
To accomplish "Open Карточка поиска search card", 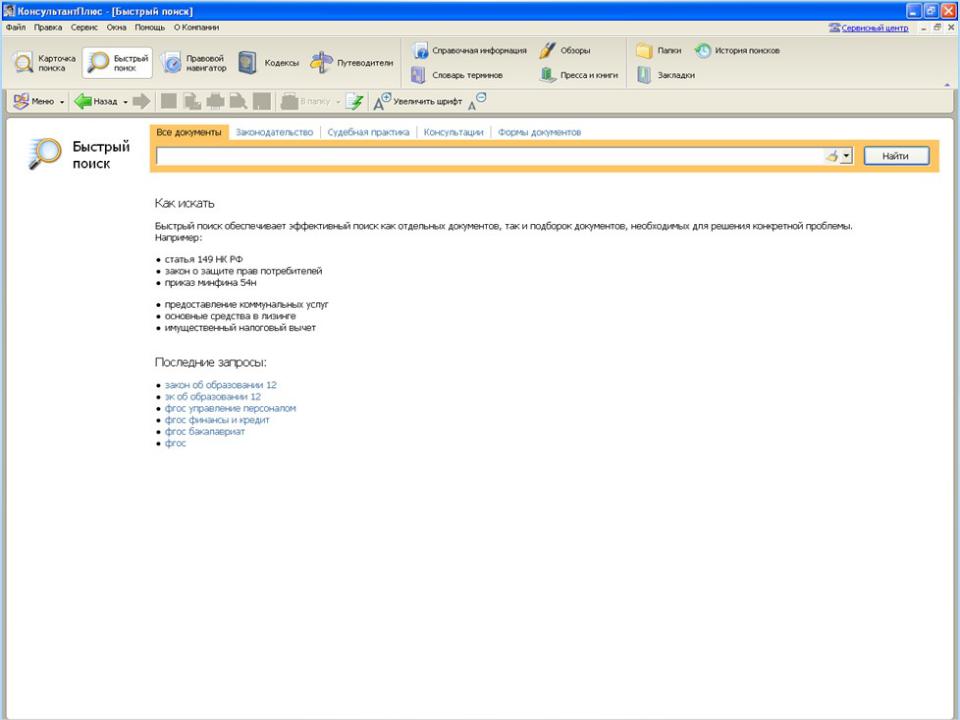I will pyautogui.click(x=45, y=63).
